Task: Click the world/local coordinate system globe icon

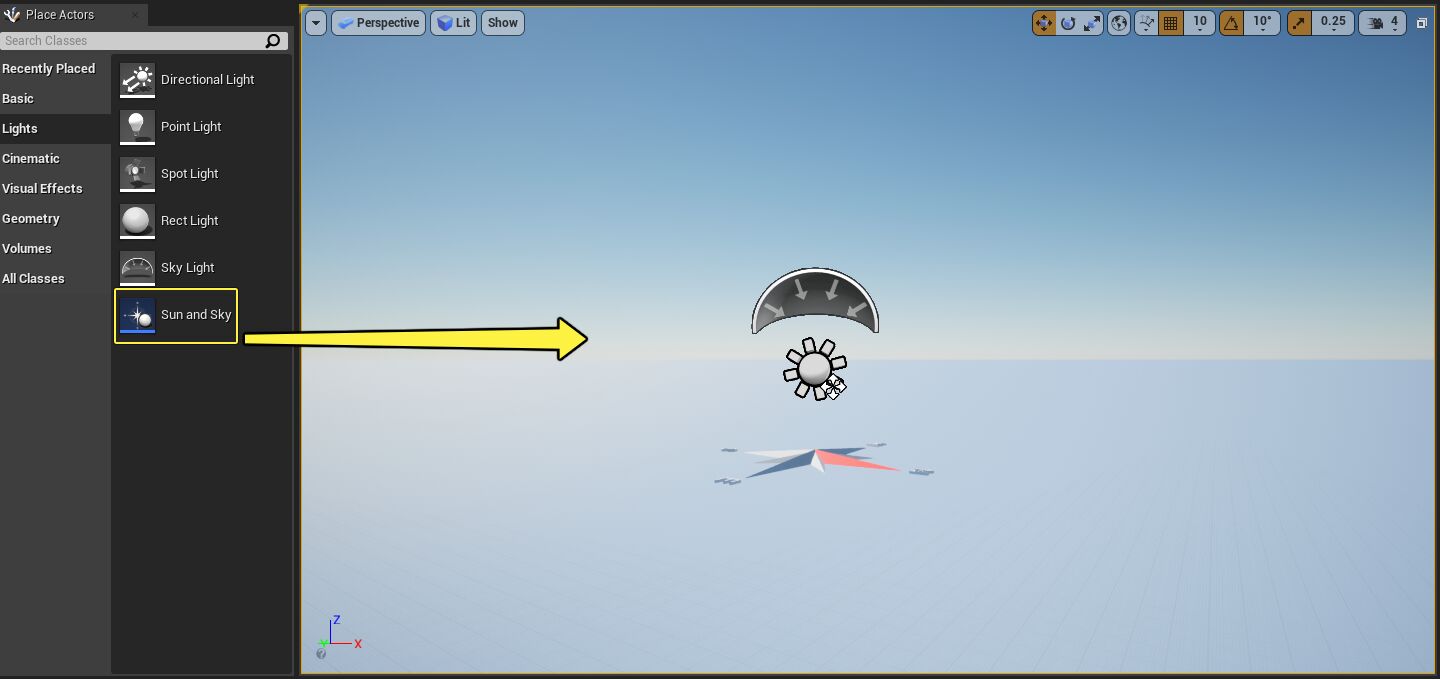Action: click(1119, 22)
